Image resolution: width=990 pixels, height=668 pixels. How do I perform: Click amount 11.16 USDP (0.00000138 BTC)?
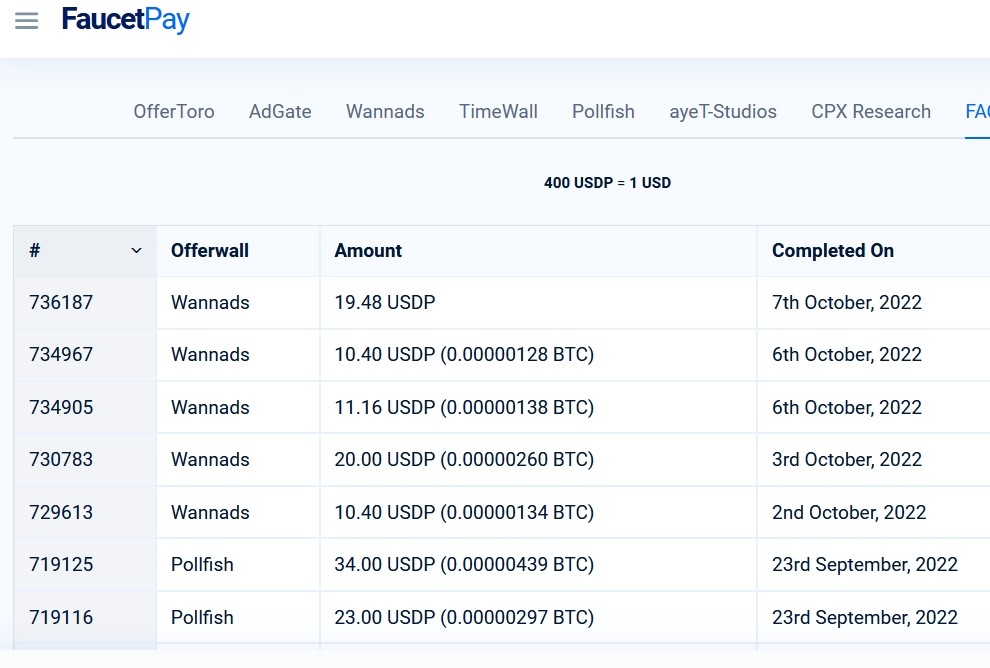click(x=464, y=407)
